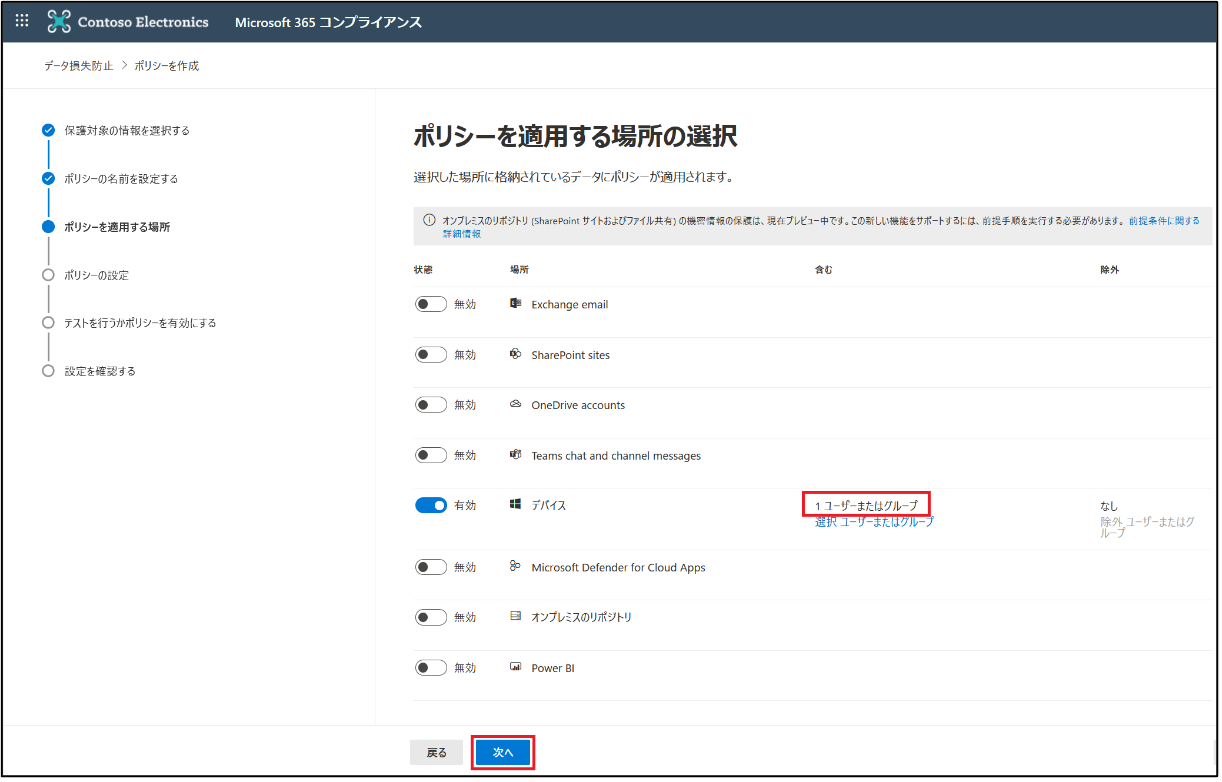
Task: Click ポリシーを作成 breadcrumb
Action: (166, 66)
